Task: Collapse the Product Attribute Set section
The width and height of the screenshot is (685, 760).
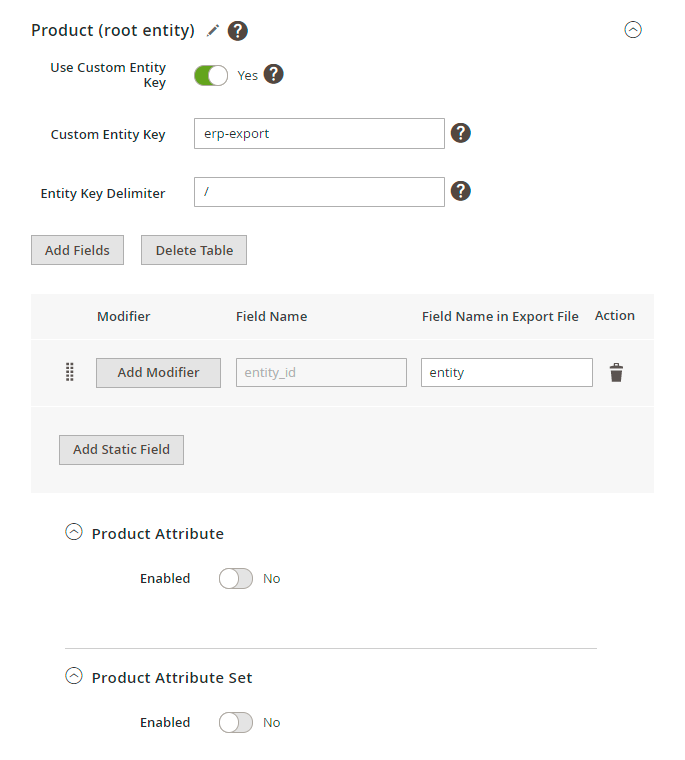Action: 73,677
